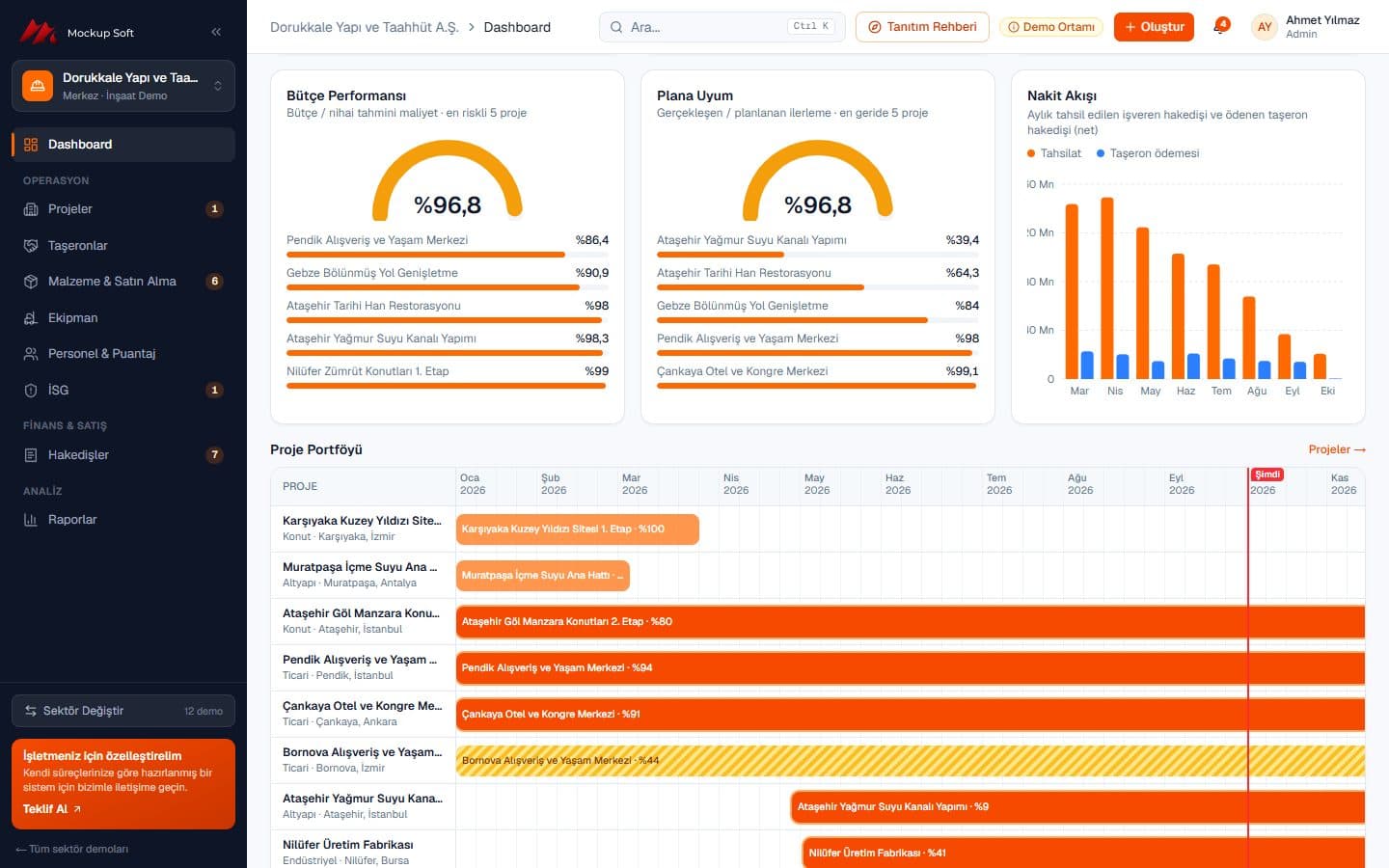Click the İSG shield icon

coord(31,391)
